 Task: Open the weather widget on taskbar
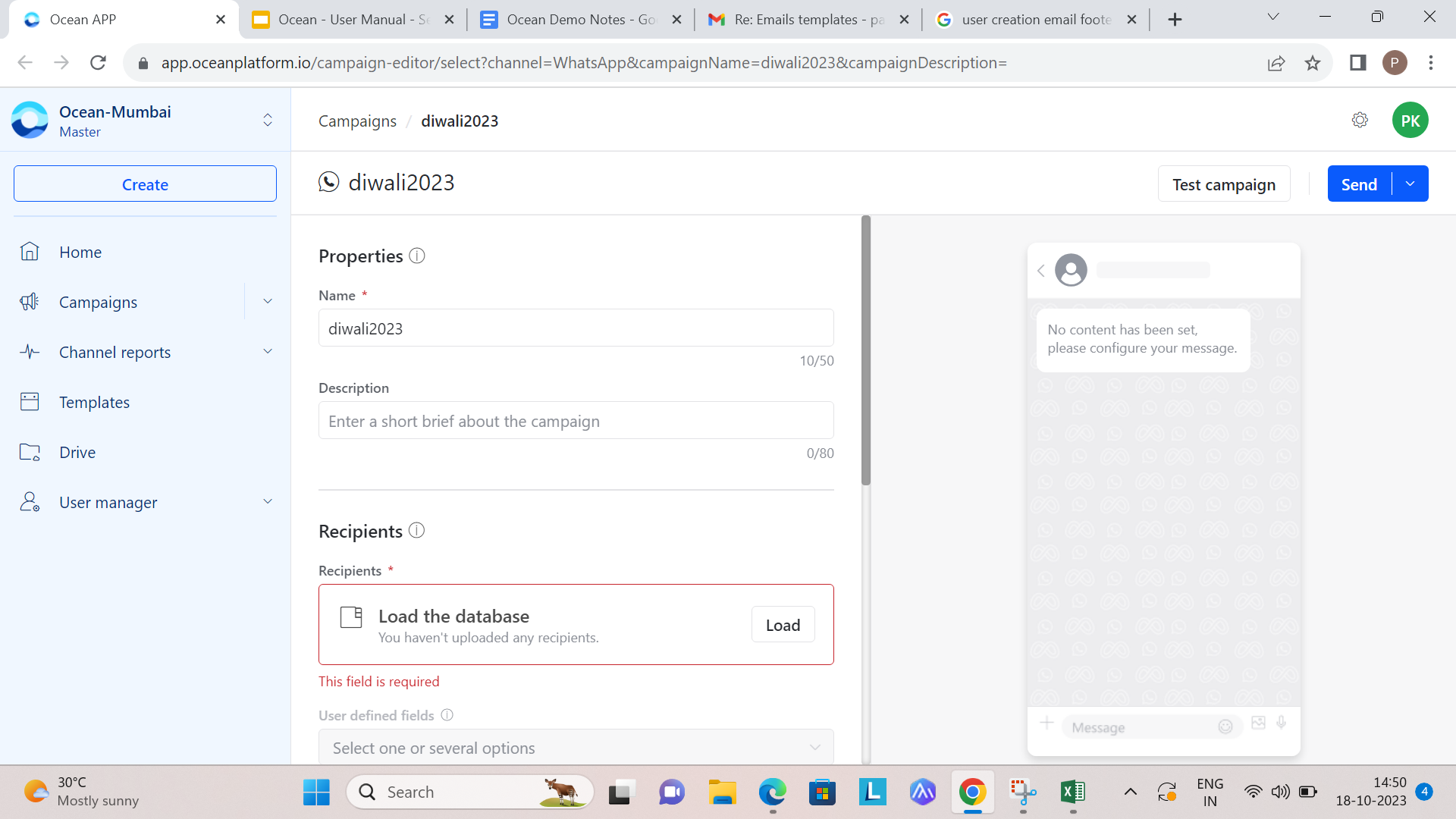click(x=81, y=792)
